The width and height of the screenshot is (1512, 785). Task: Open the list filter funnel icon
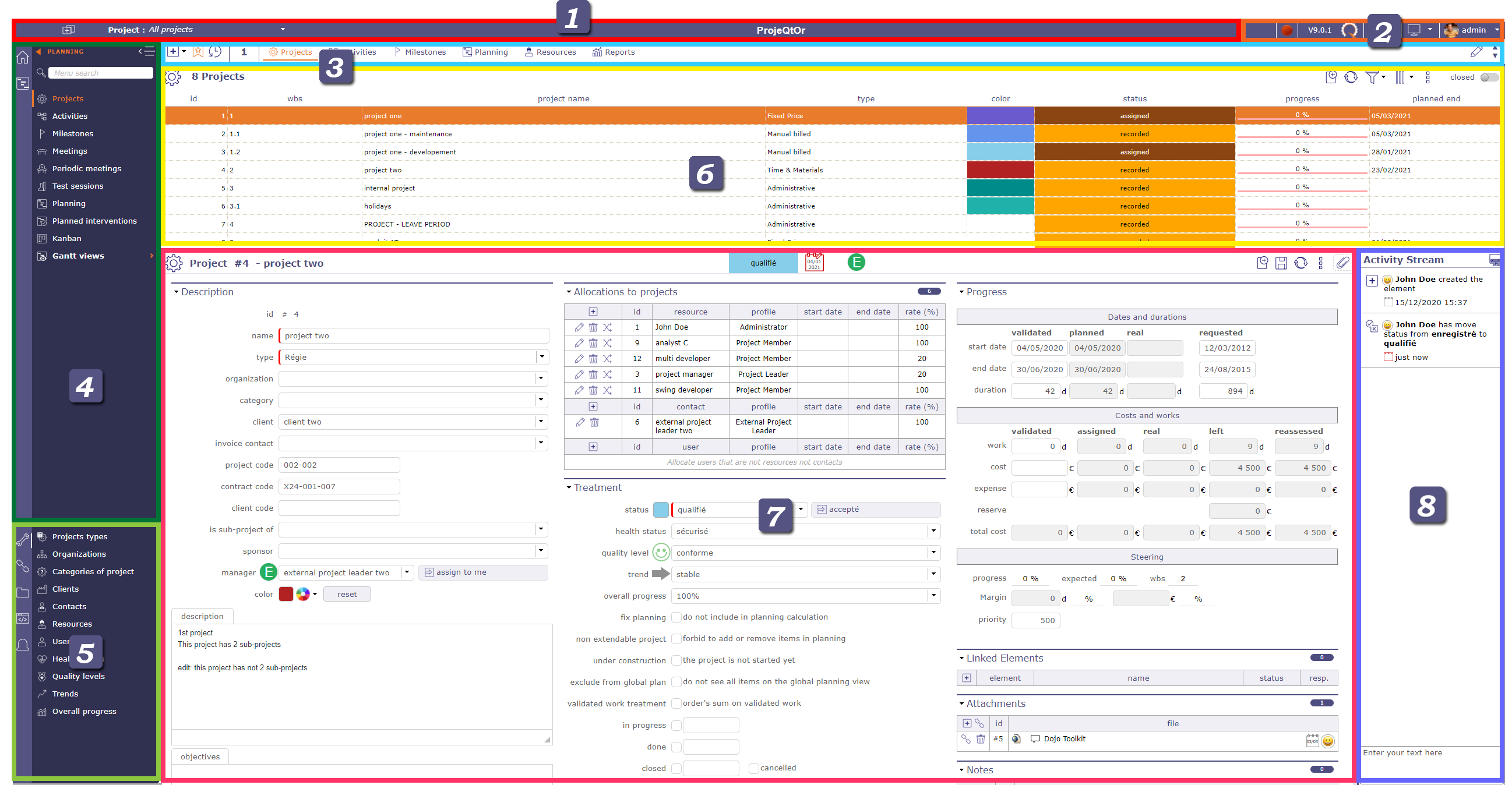coord(1372,77)
